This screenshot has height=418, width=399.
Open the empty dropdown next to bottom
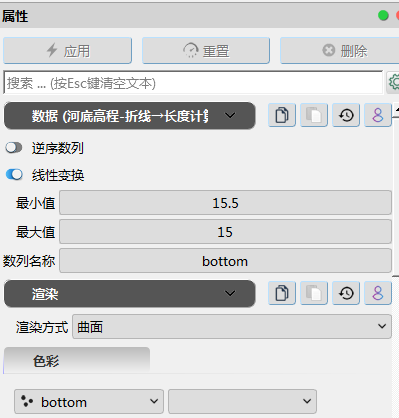pyautogui.click(x=242, y=401)
